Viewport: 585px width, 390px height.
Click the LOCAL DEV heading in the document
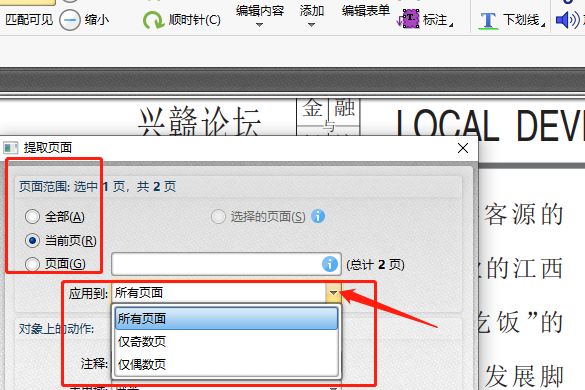pyautogui.click(x=490, y=125)
